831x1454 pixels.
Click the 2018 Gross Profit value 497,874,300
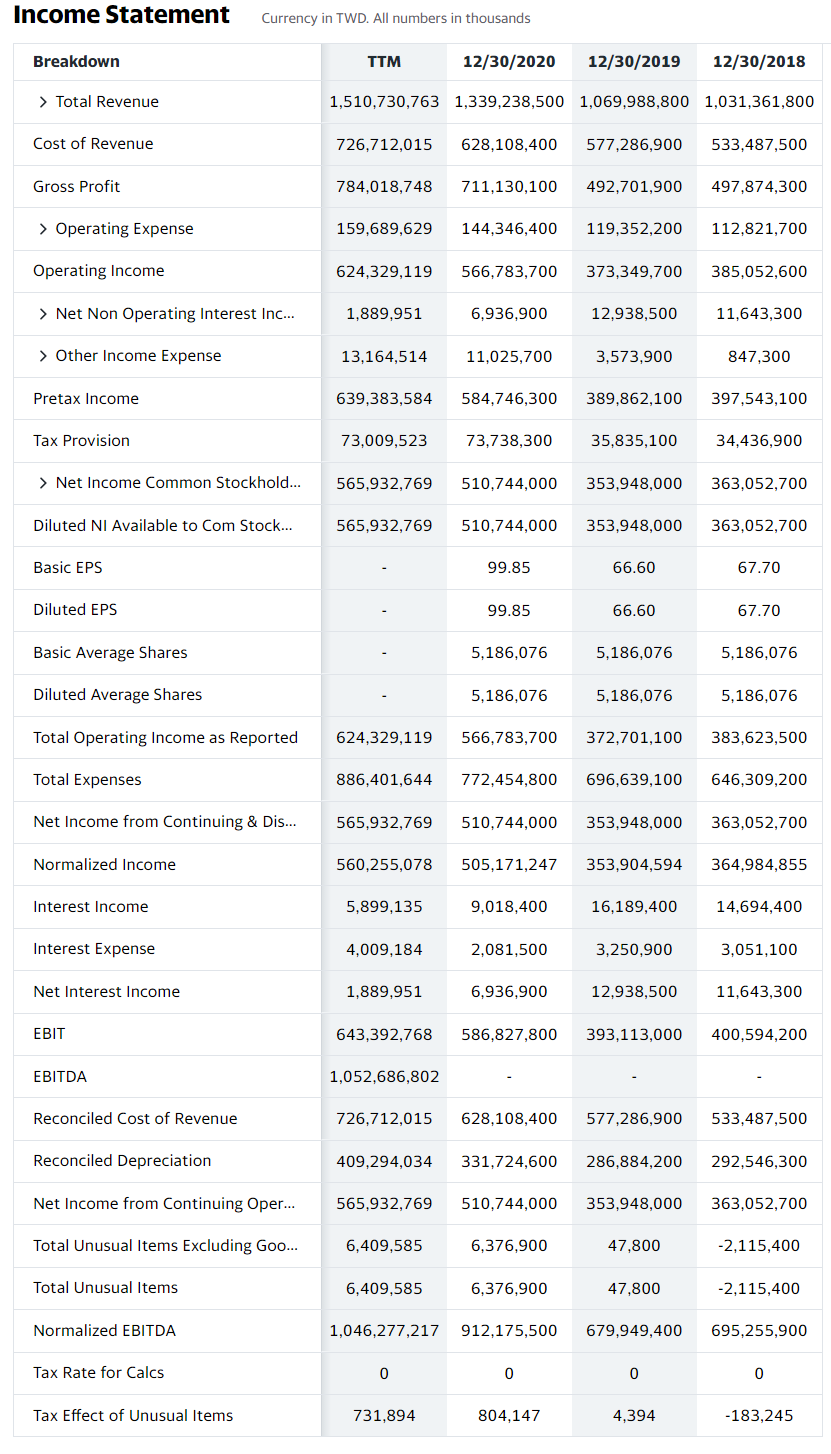(x=759, y=186)
